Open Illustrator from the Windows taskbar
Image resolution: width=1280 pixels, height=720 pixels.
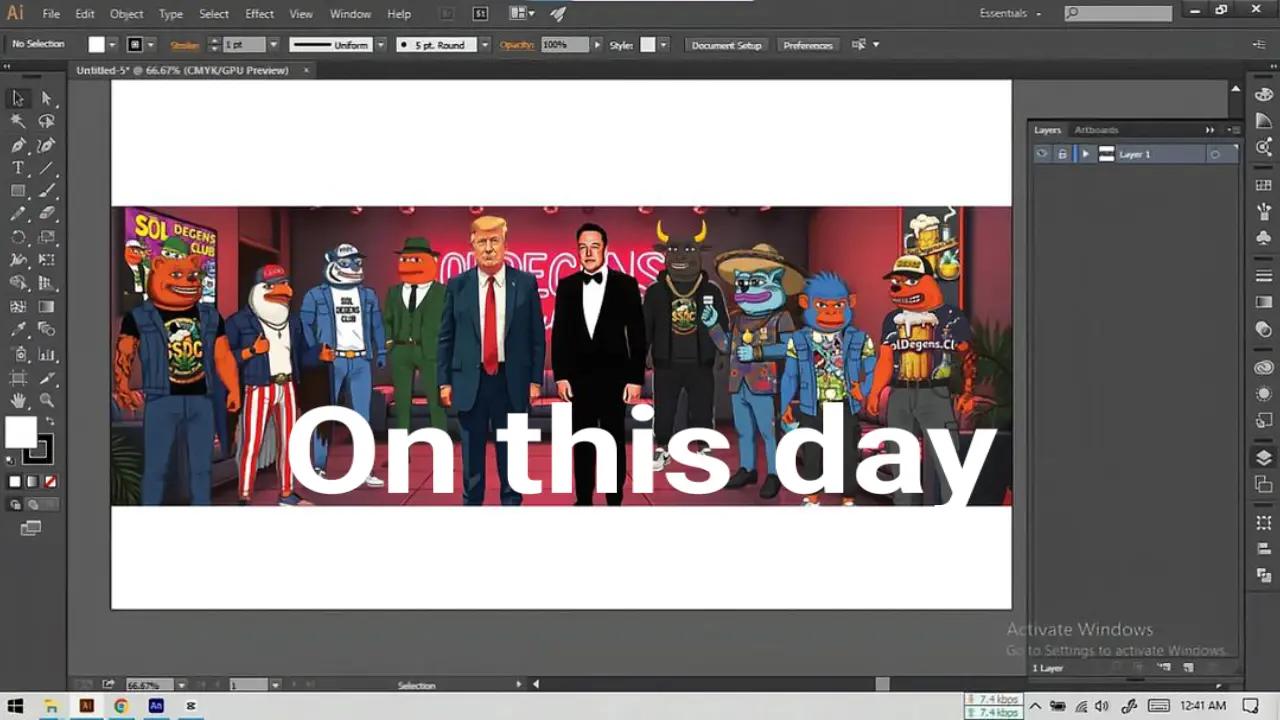[x=86, y=706]
